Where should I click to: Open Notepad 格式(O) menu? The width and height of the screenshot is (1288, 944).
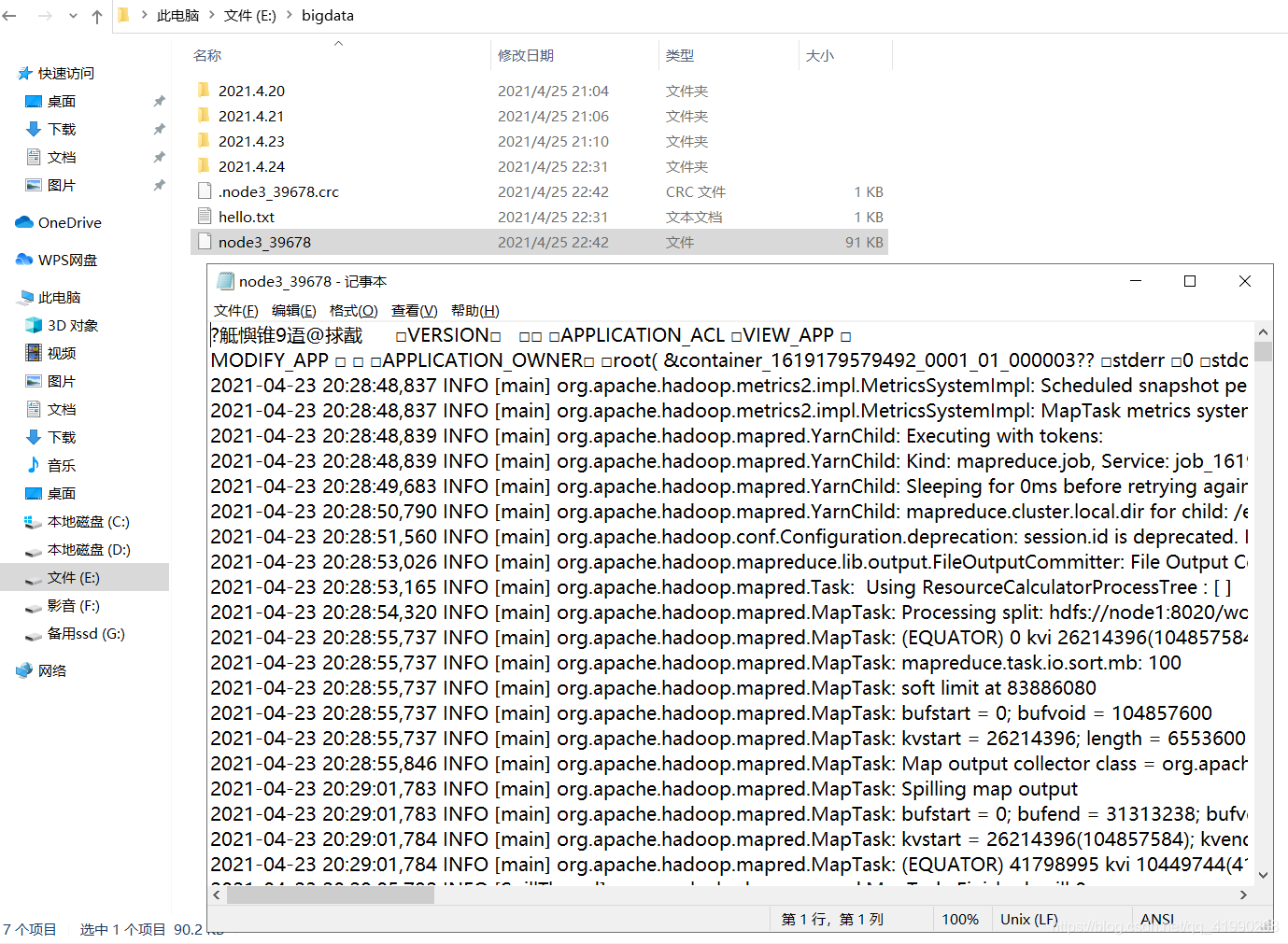pos(354,310)
